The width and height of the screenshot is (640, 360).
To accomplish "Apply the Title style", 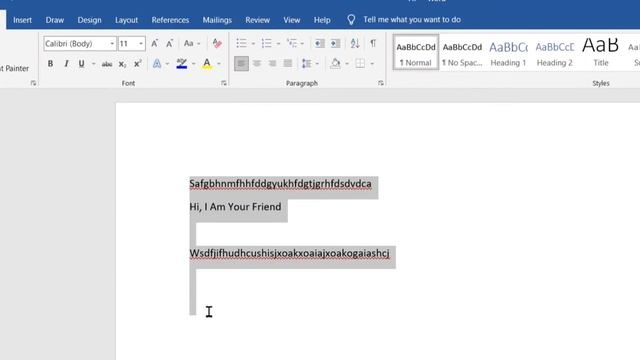I will pyautogui.click(x=600, y=52).
